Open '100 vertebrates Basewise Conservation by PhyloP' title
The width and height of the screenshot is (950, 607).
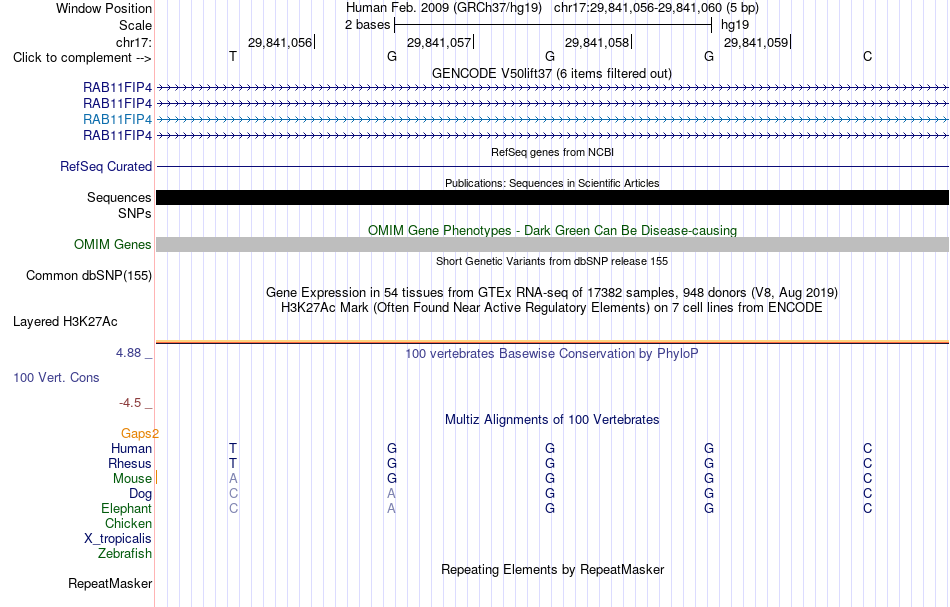click(552, 353)
